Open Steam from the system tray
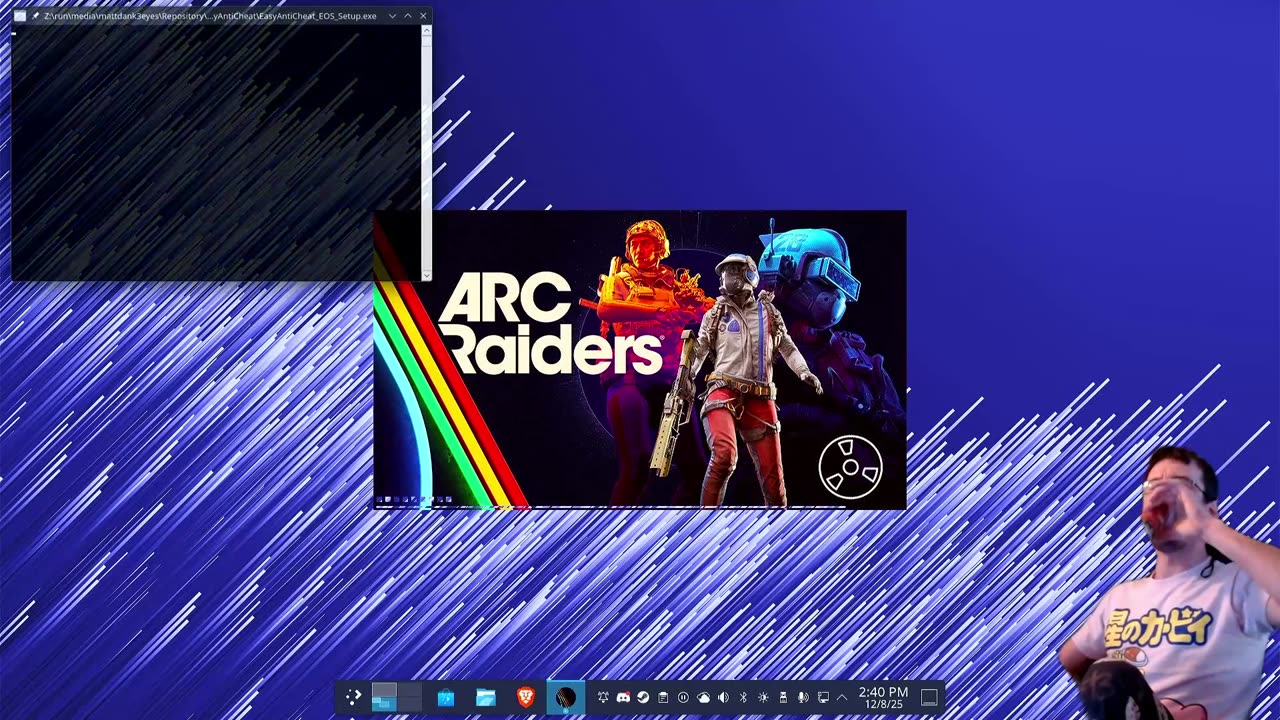Screen dimensions: 1280x720 pos(643,697)
